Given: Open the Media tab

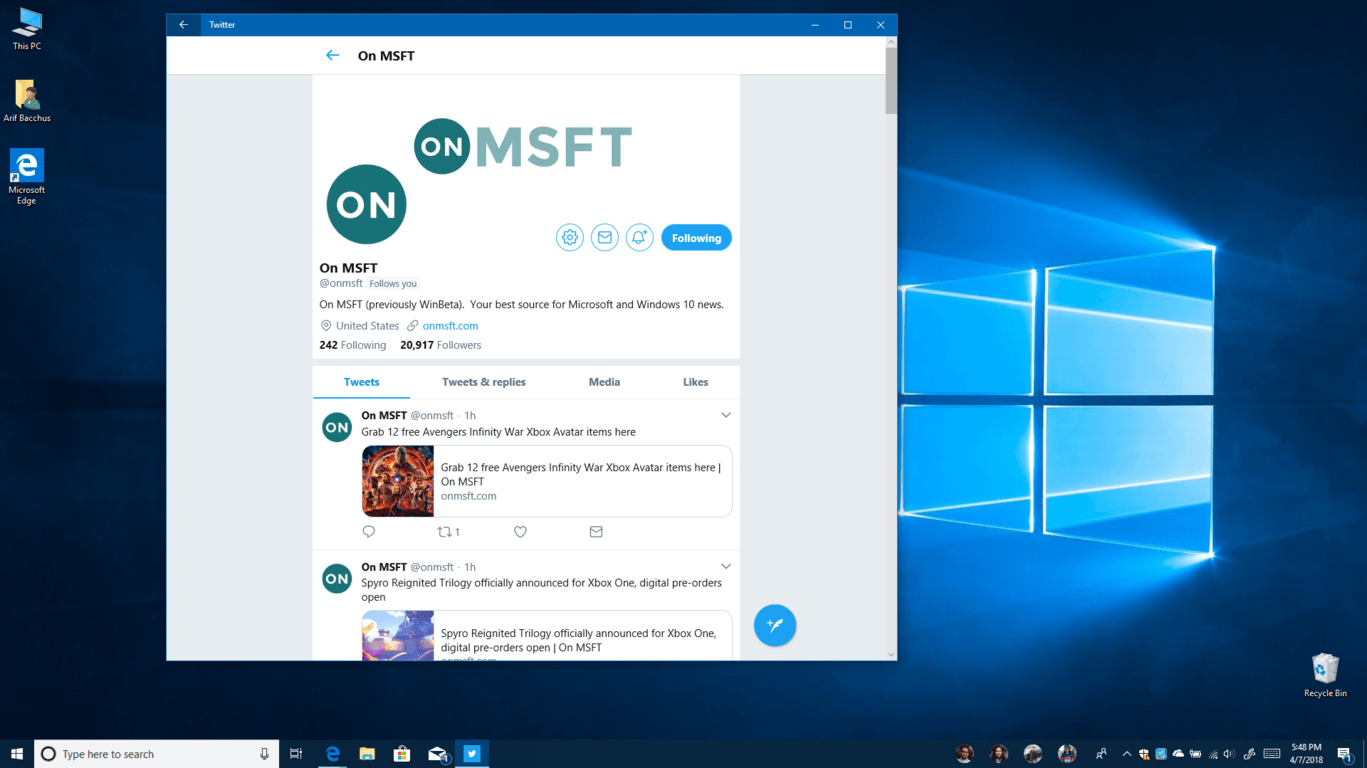Looking at the screenshot, I should pyautogui.click(x=604, y=382).
